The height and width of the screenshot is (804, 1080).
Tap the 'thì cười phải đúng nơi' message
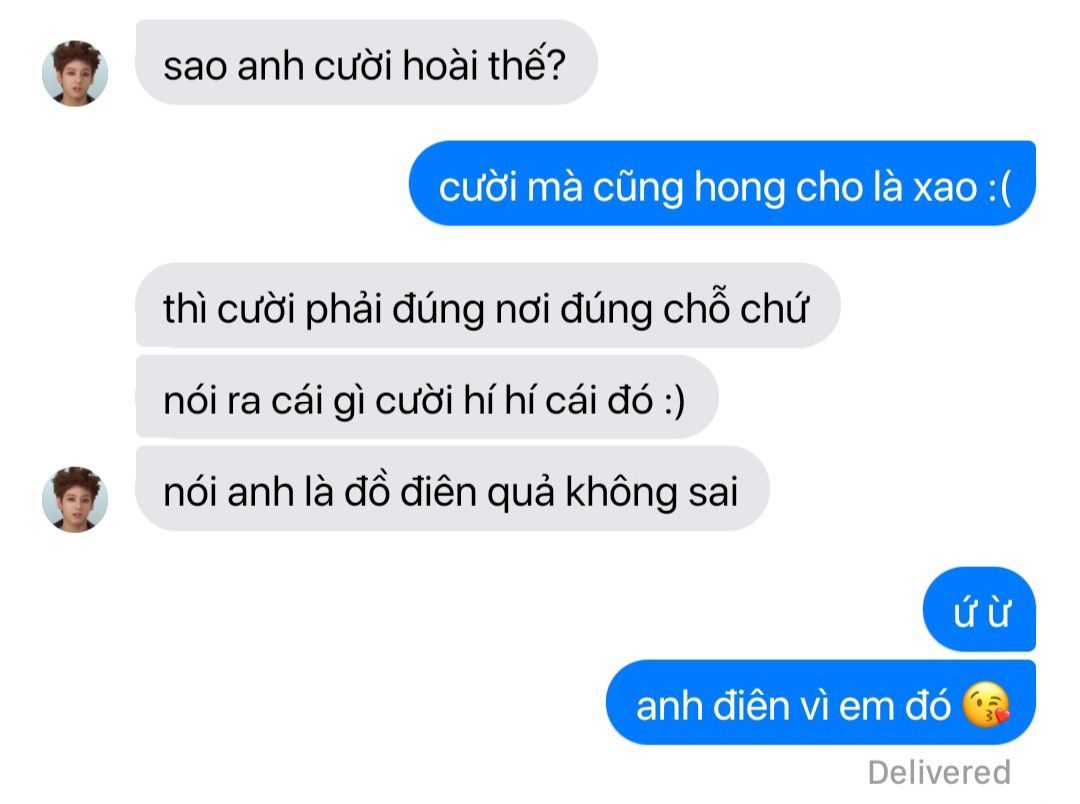pyautogui.click(x=488, y=305)
